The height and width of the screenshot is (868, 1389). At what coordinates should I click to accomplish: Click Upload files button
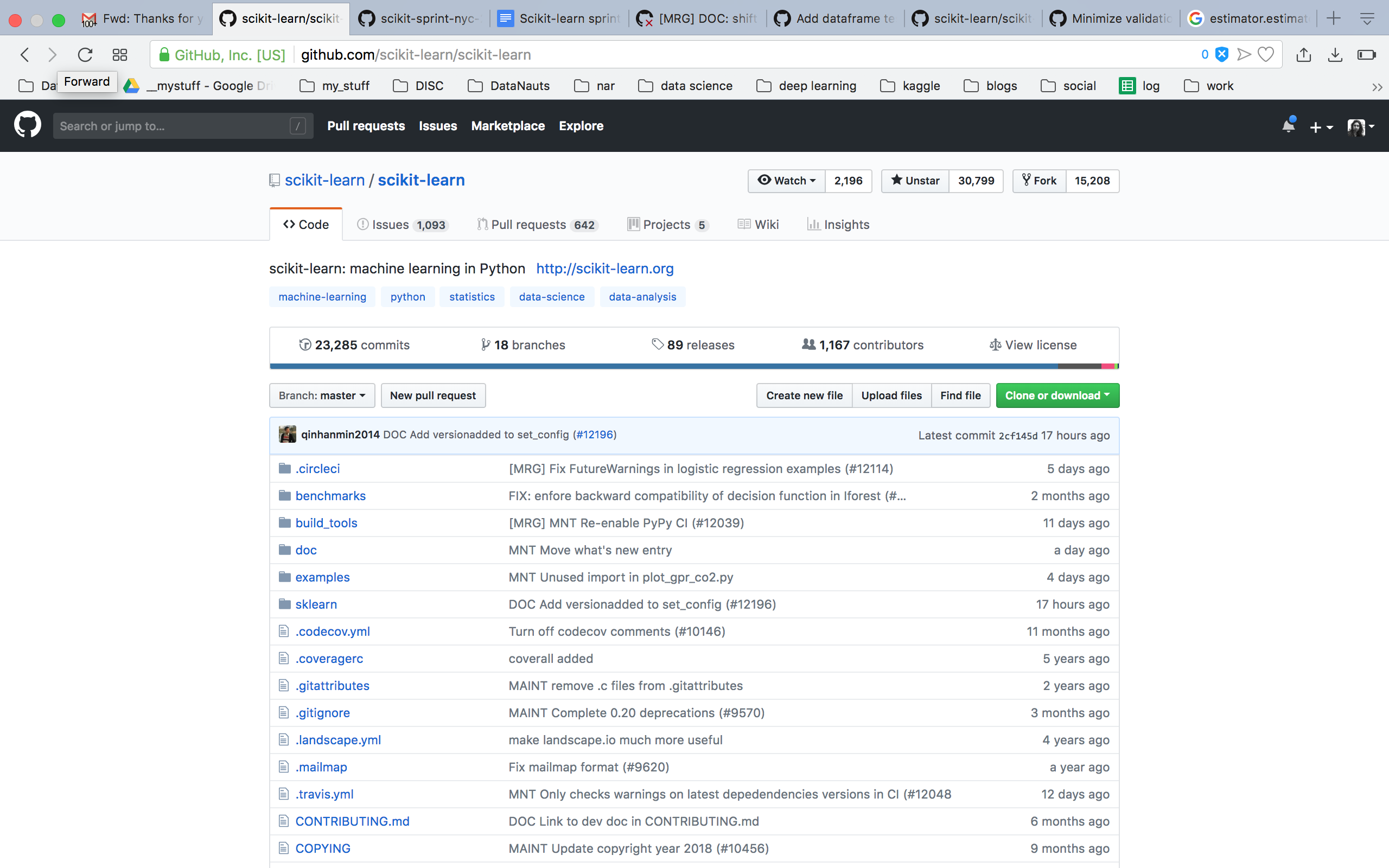pyautogui.click(x=891, y=395)
